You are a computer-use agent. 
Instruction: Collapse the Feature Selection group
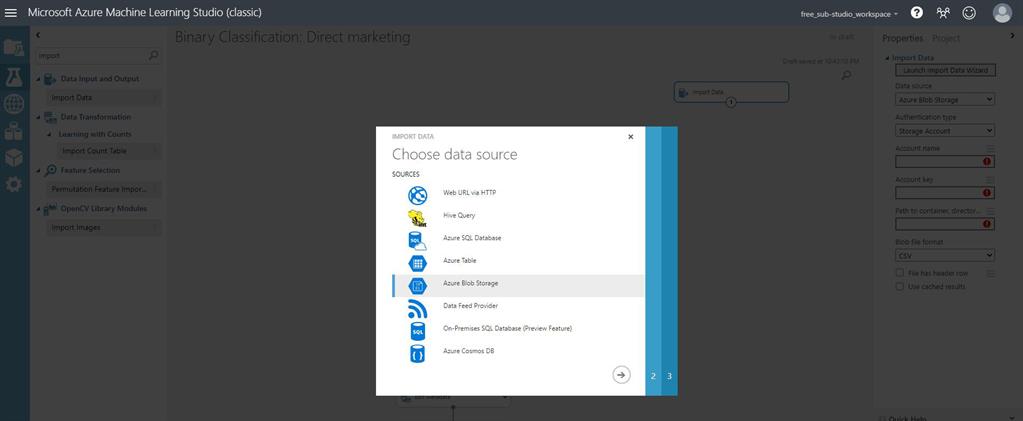[38, 171]
